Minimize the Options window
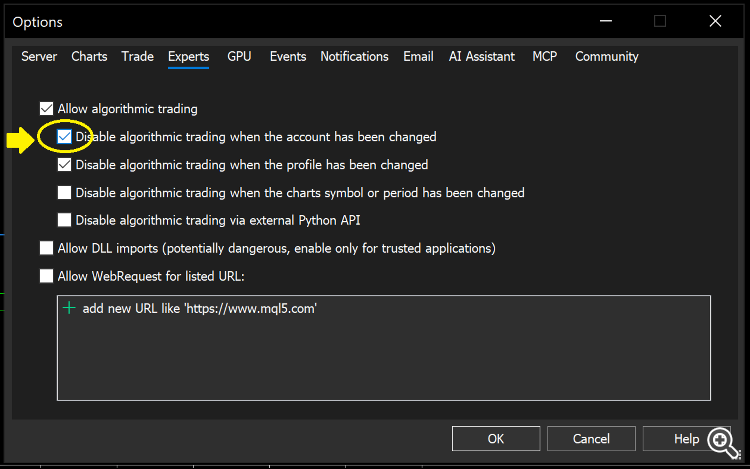The height and width of the screenshot is (469, 750). (606, 21)
